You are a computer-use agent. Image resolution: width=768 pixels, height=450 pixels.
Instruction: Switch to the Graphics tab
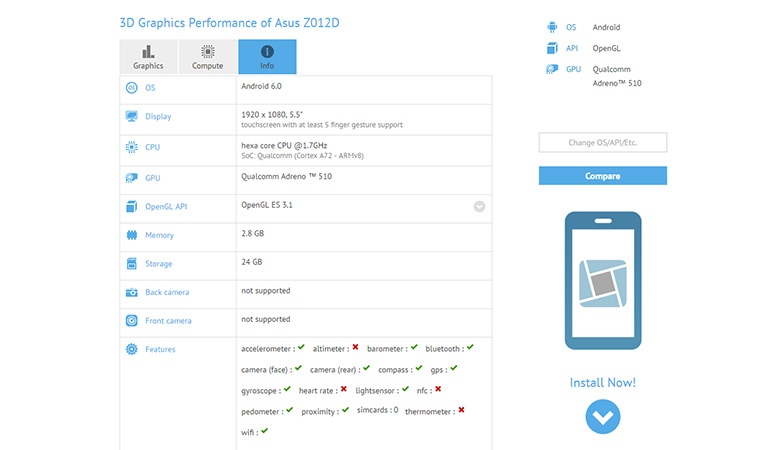(x=148, y=57)
